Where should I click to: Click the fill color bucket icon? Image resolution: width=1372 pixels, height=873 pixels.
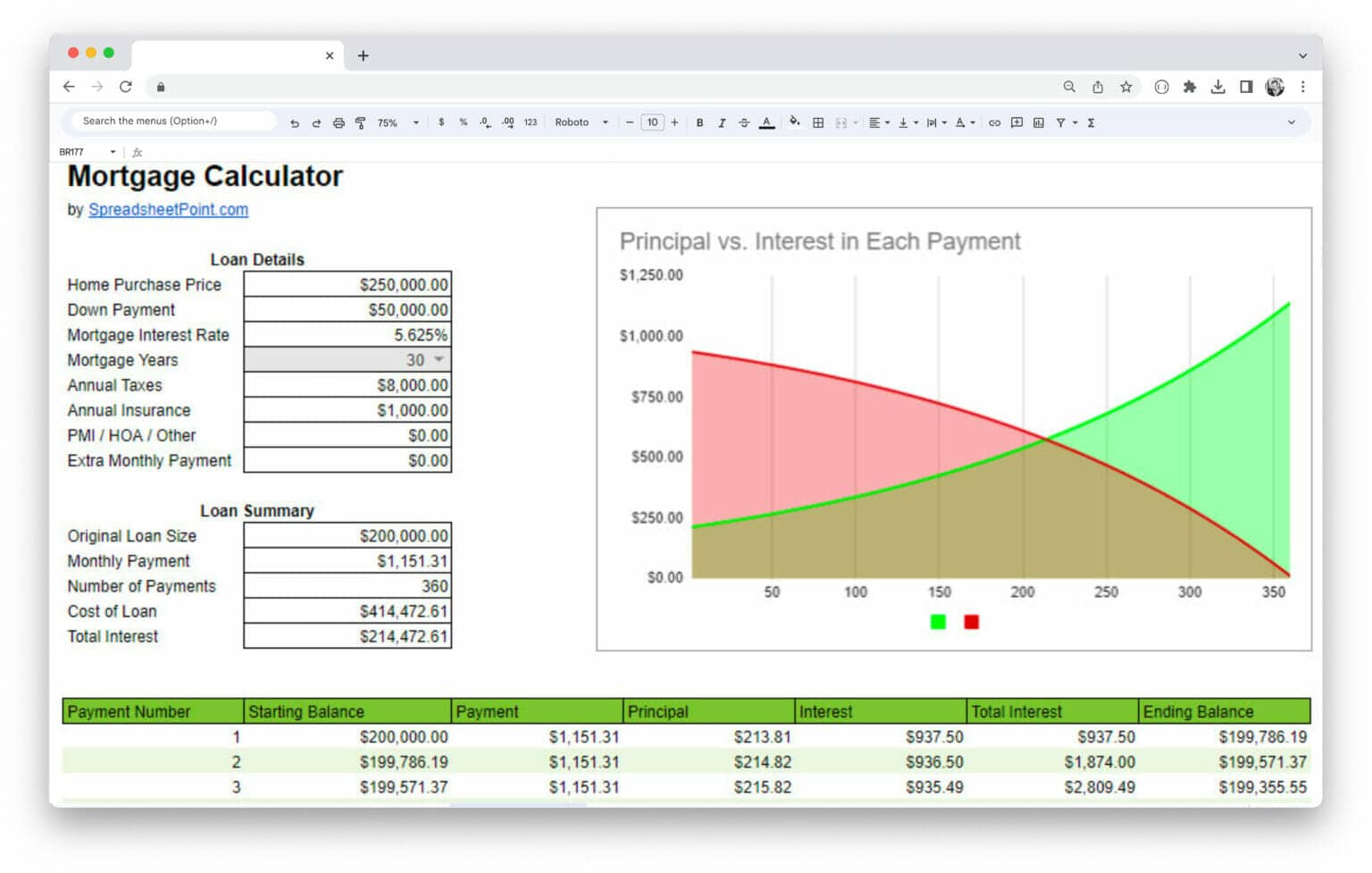click(x=795, y=122)
